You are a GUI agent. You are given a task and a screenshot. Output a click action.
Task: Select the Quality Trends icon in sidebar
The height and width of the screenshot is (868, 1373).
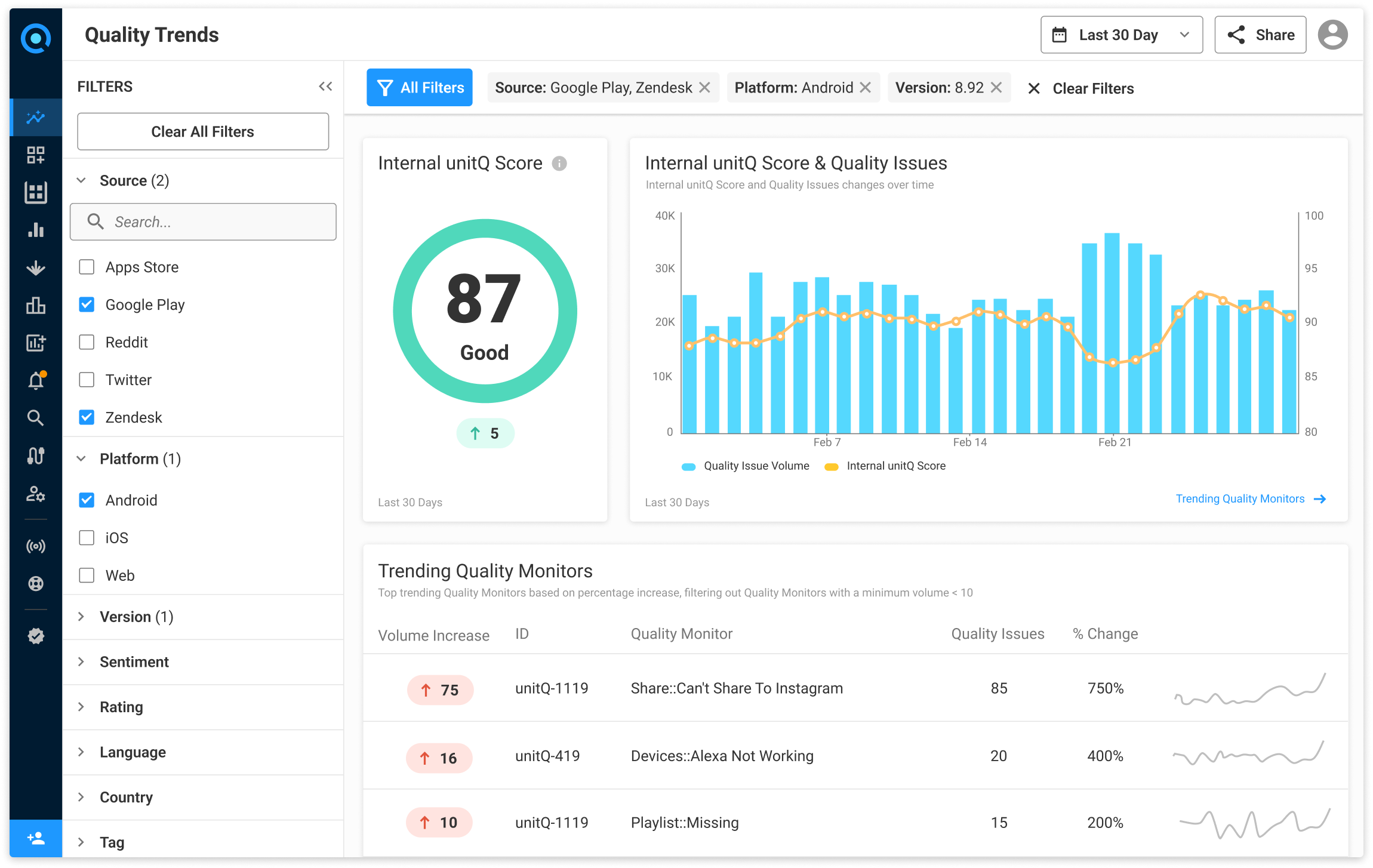coord(36,118)
